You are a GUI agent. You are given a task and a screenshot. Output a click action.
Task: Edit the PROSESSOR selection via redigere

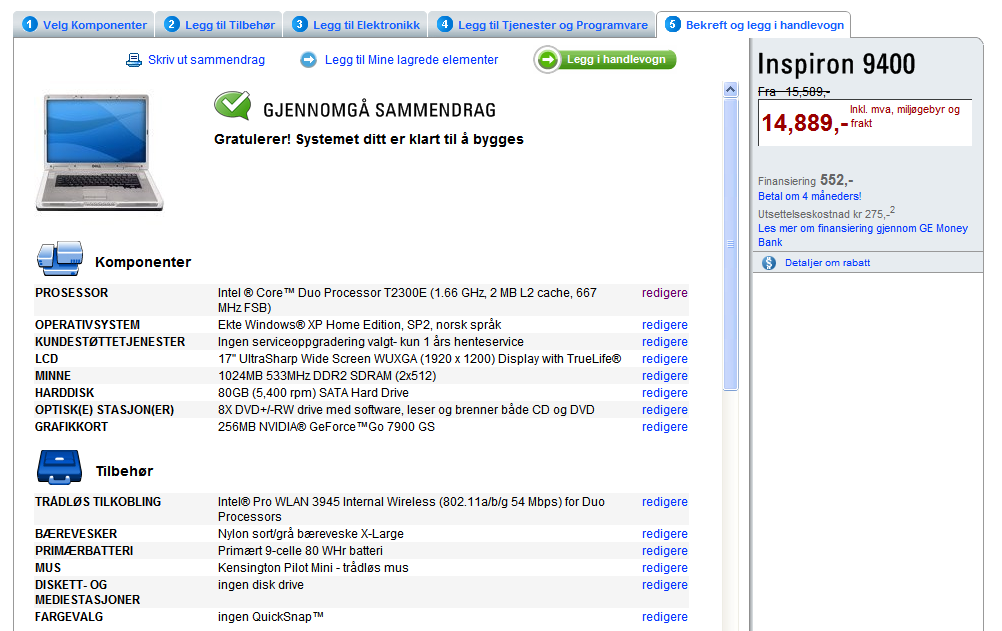(x=665, y=293)
